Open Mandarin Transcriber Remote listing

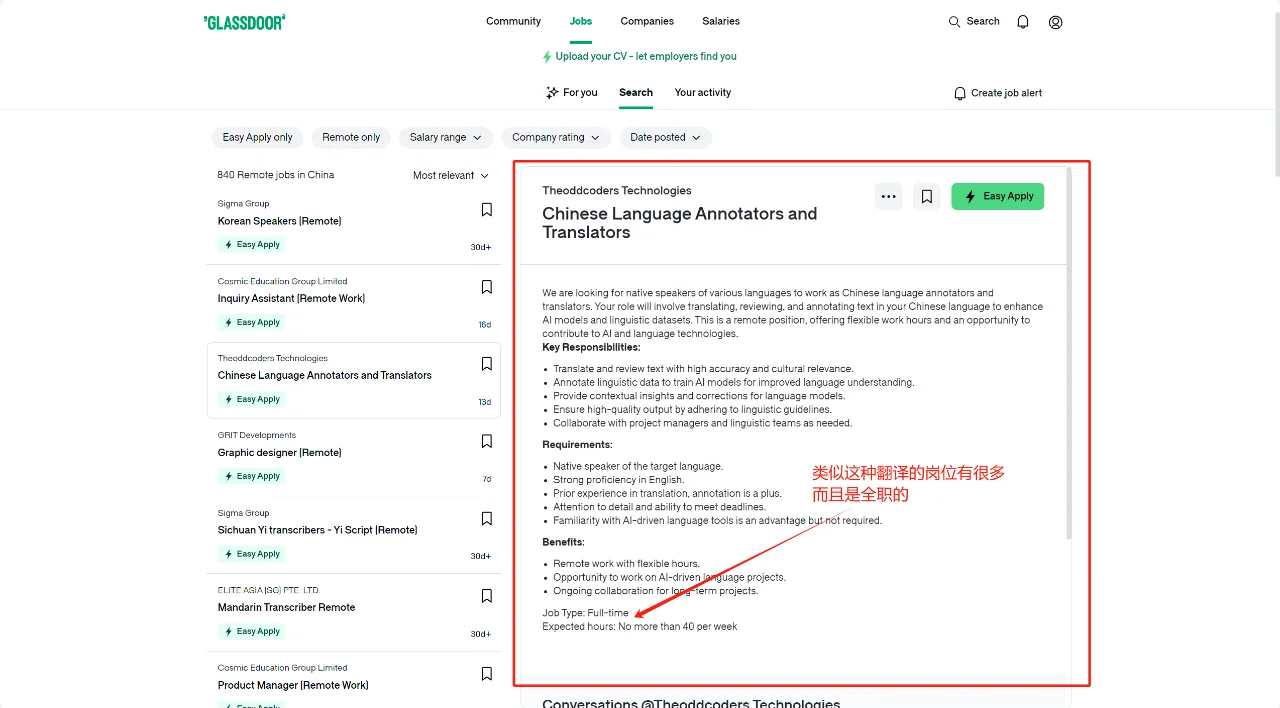coord(286,608)
